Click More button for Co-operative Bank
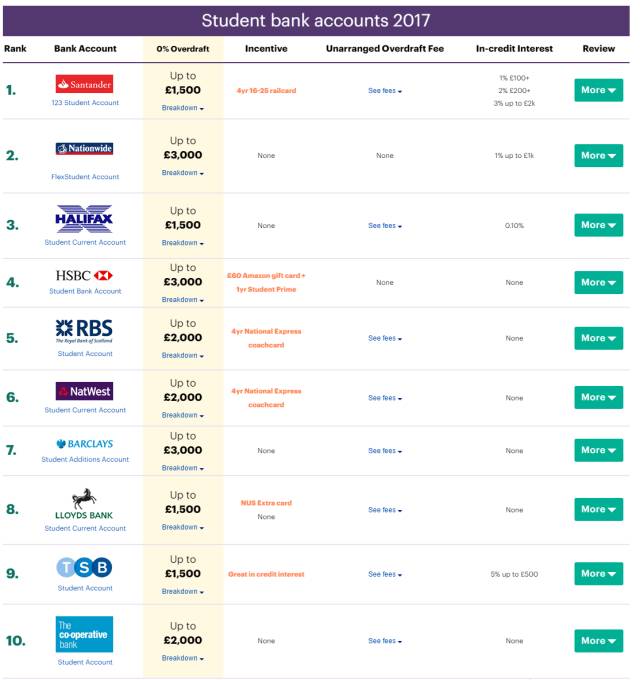640x680 pixels. pyautogui.click(x=599, y=641)
